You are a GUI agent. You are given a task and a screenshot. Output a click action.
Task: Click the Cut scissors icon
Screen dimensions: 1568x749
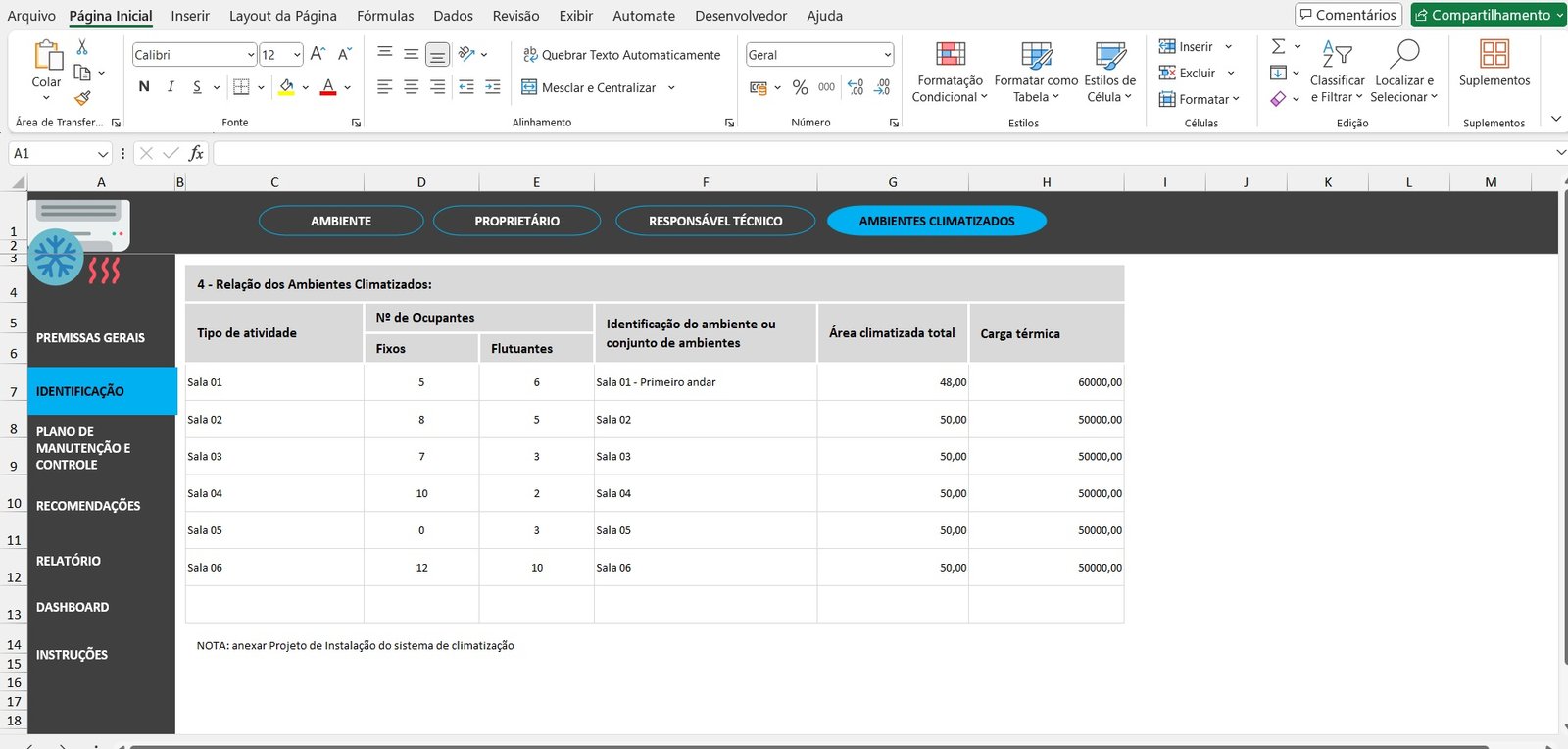point(82,47)
